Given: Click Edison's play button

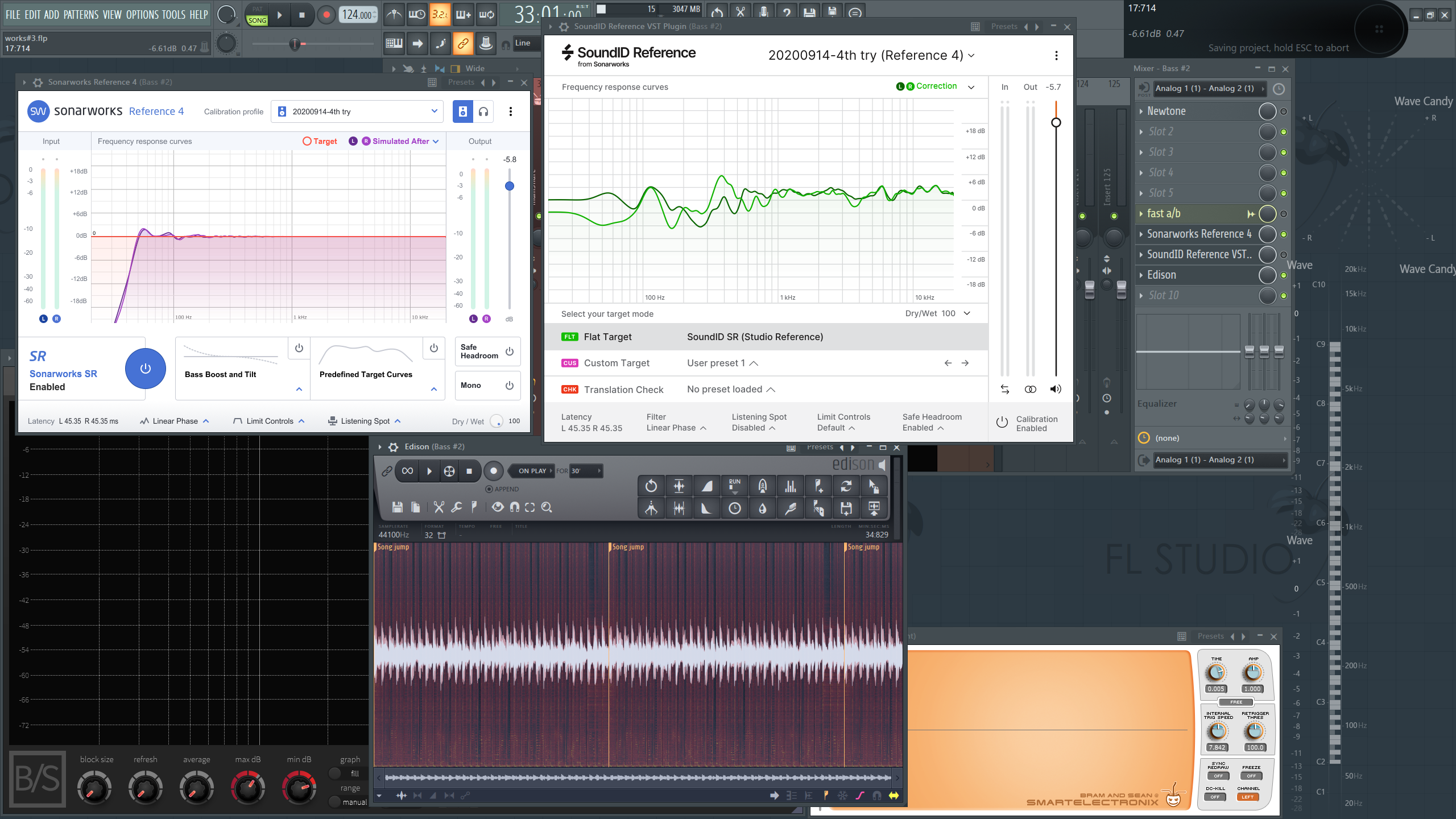Looking at the screenshot, I should (429, 471).
